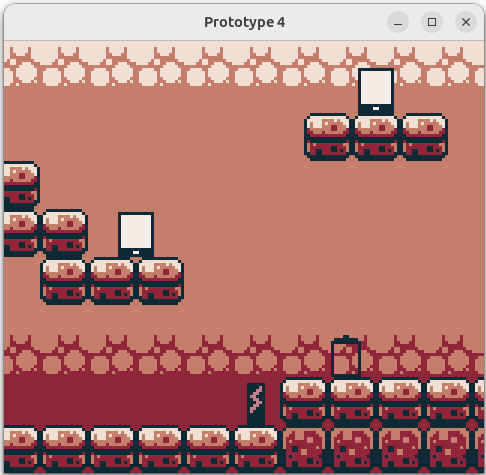This screenshot has width=486, height=475.
Task: Click the lightning bolt sign post
Action: (x=256, y=404)
